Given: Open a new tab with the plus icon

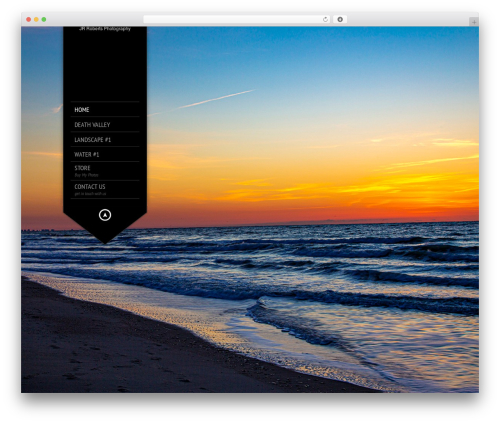Looking at the screenshot, I should pyautogui.click(x=474, y=22).
